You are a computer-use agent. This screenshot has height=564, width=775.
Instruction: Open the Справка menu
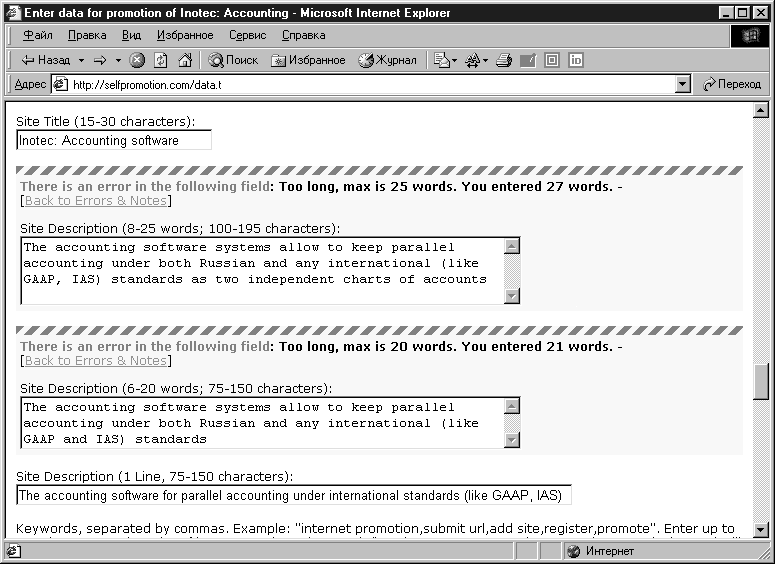[303, 35]
